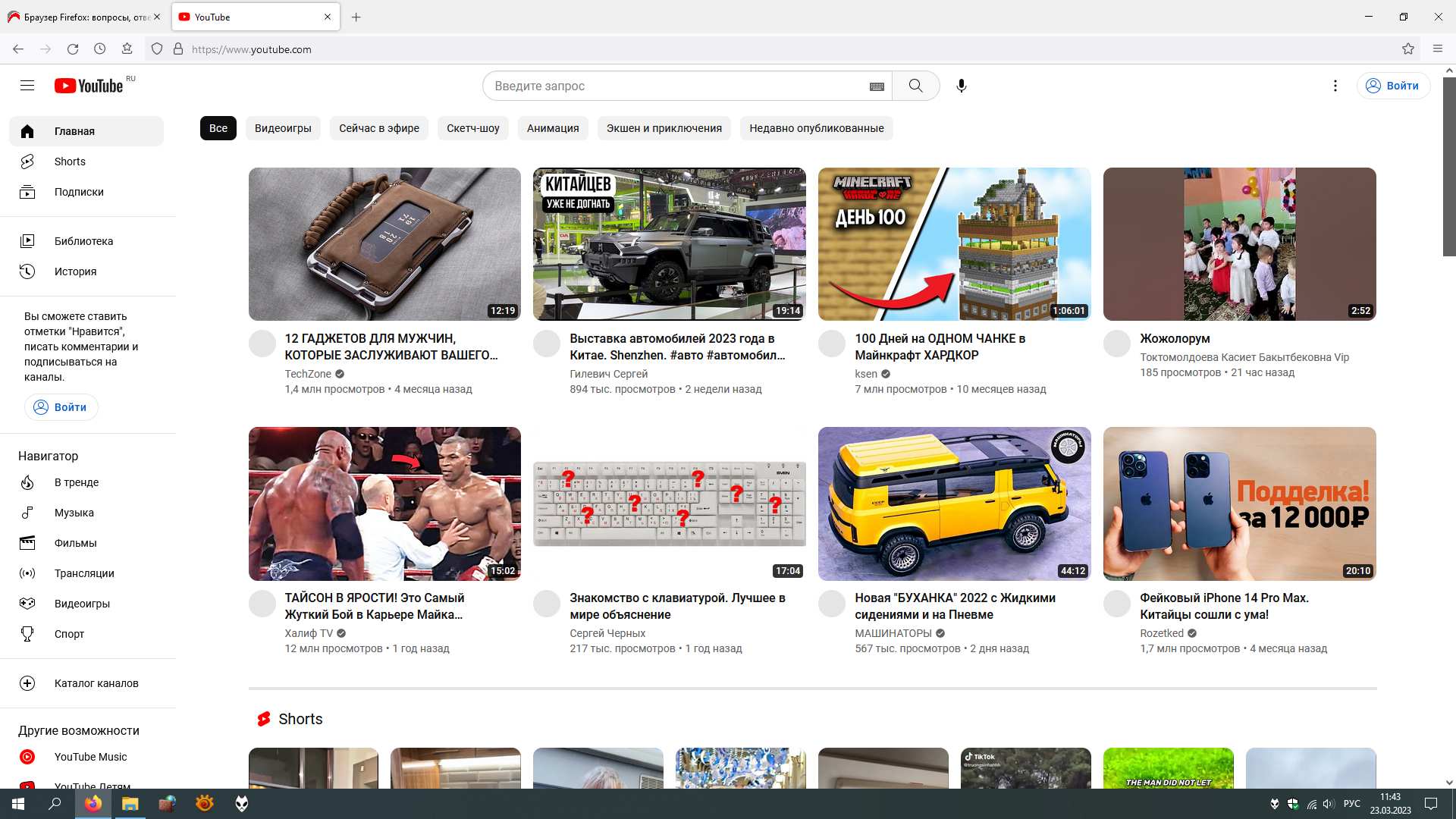The height and width of the screenshot is (819, 1456).
Task: Open the yellow Буханка 2022 video thumbnail
Action: coord(954,504)
